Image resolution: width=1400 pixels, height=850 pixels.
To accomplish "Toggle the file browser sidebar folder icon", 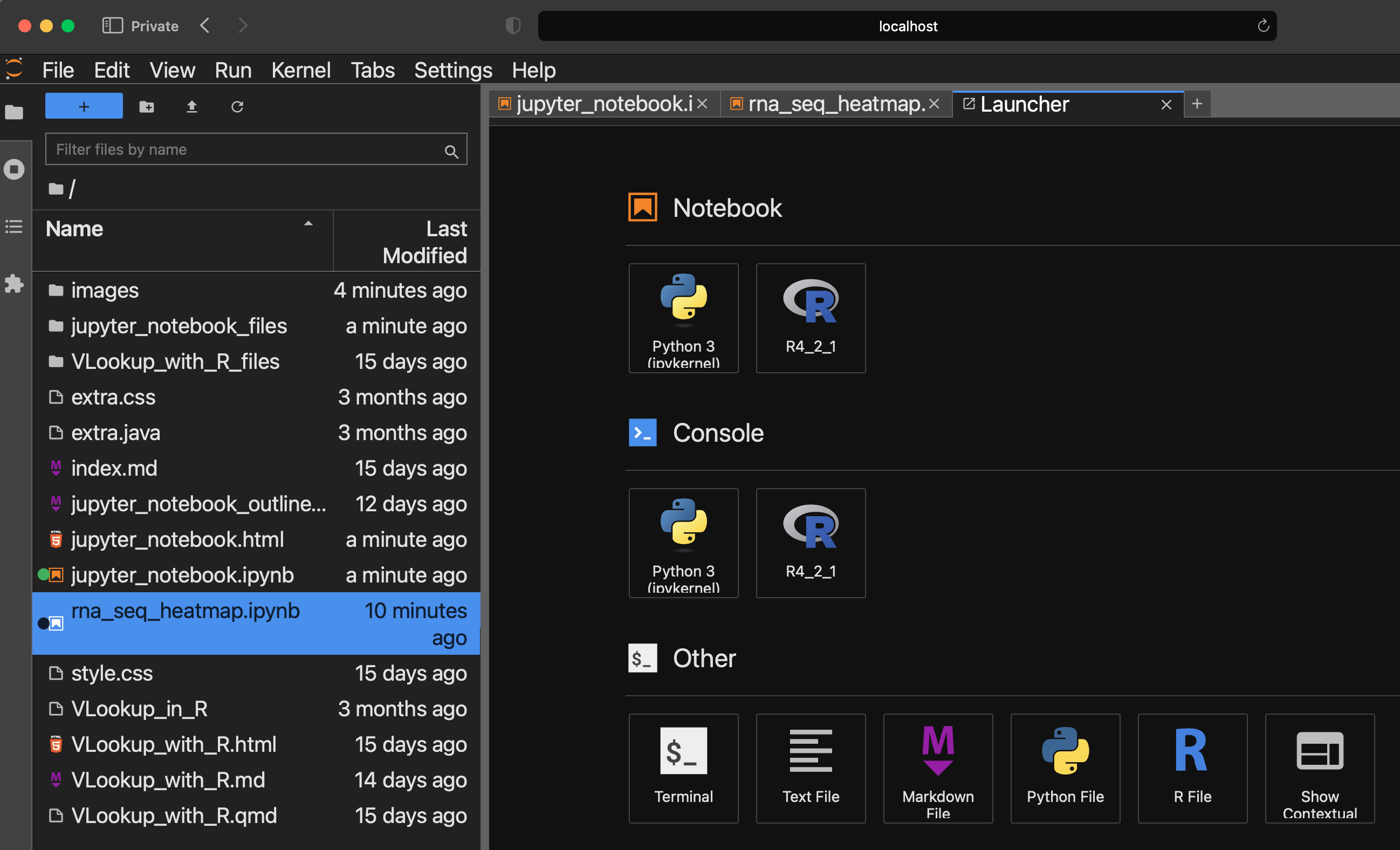I will [14, 112].
